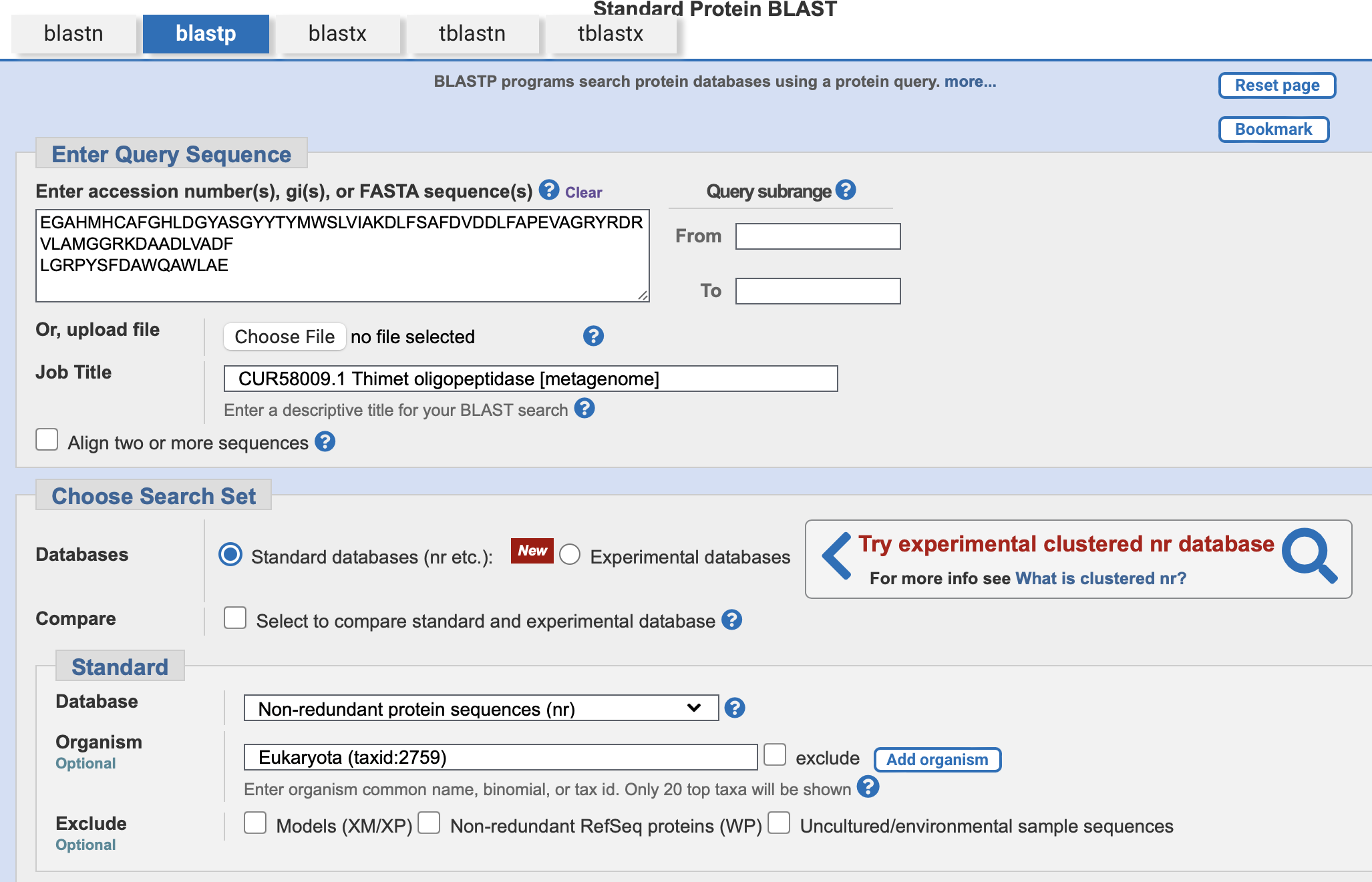Check the organism exclude checkbox

[775, 754]
